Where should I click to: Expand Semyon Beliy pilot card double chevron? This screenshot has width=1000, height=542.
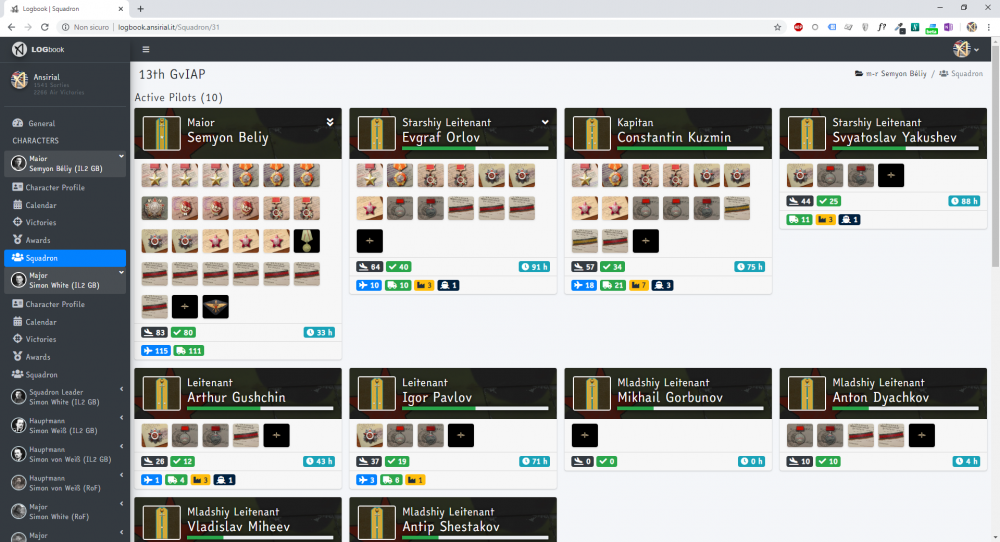[x=330, y=122]
